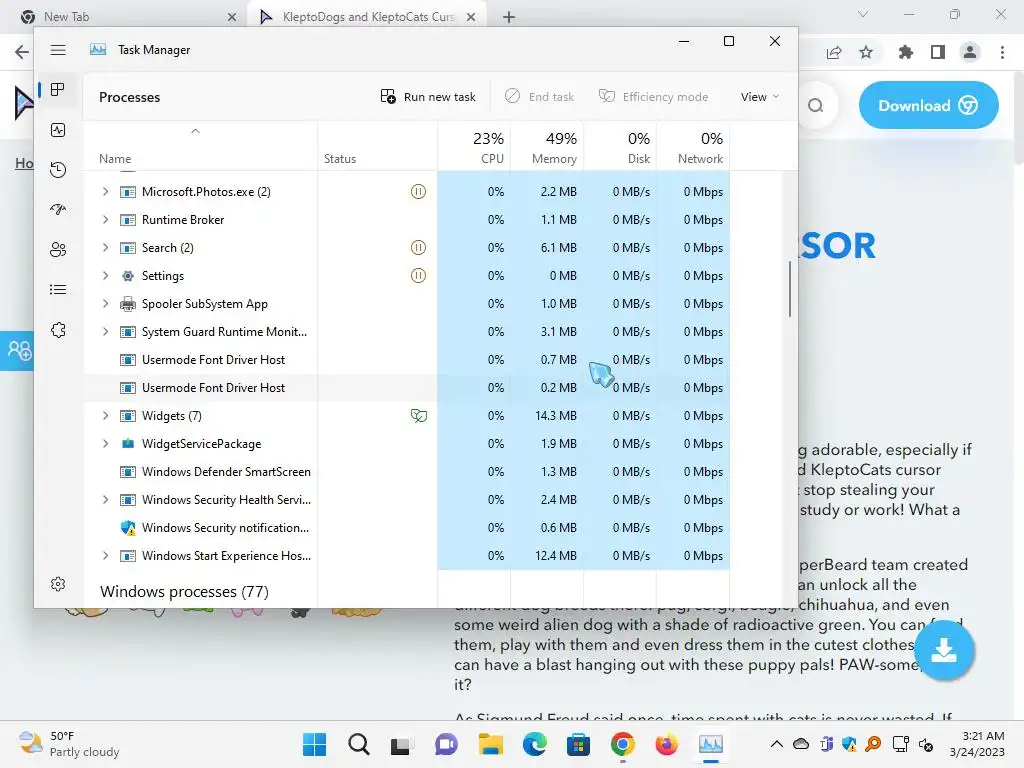Open Chrome extensions puzzle icon

[905, 52]
